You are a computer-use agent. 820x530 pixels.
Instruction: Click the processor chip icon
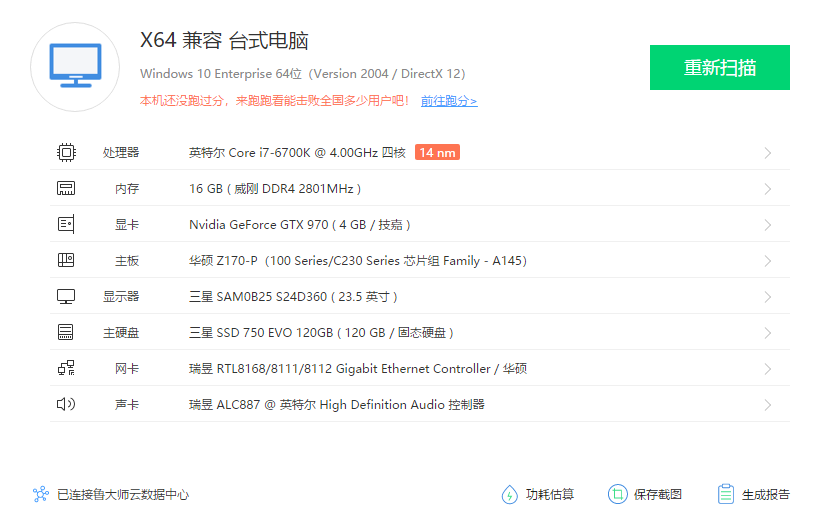(x=66, y=153)
